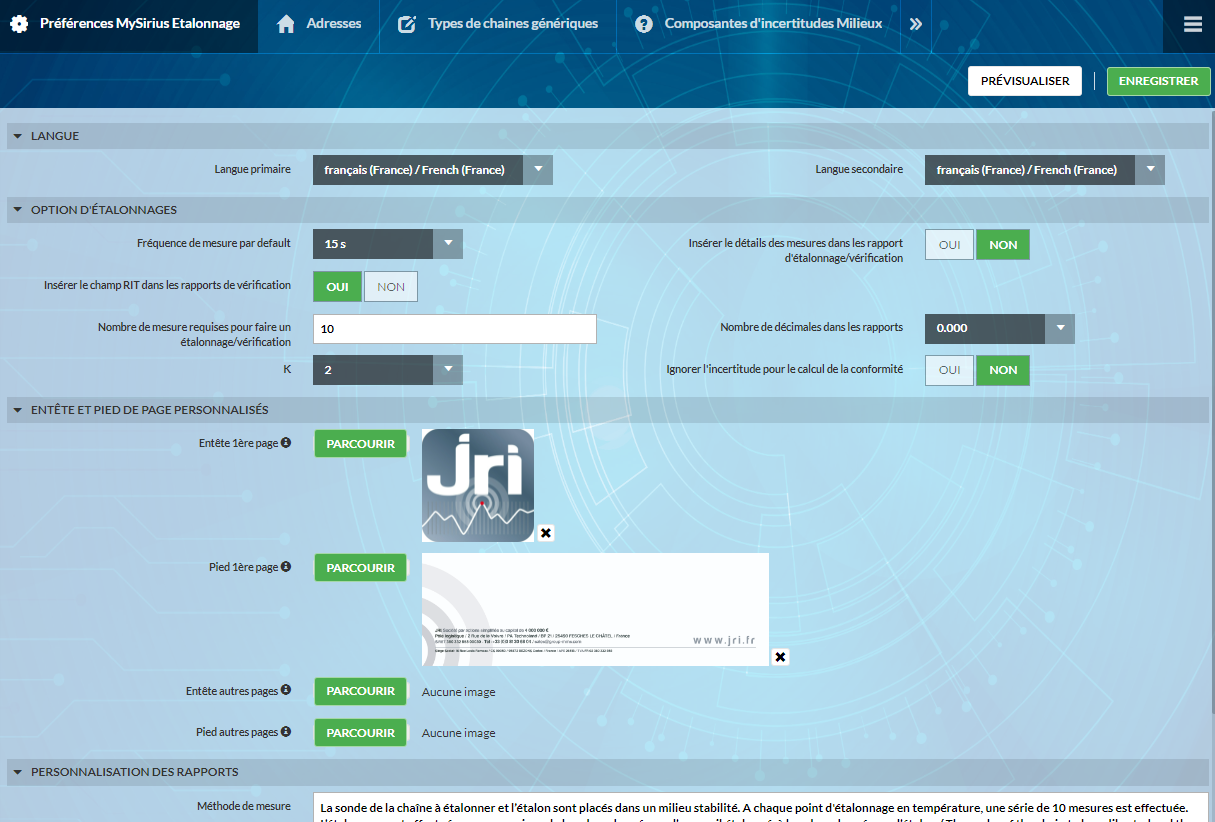Click the Préférences gear icon

click(x=19, y=24)
